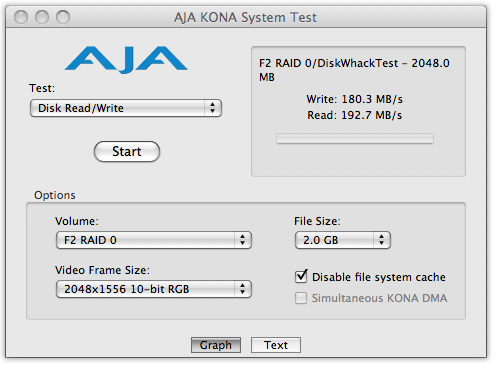Toggle the Simultaneous KONA DMA checkbox

[x=301, y=298]
